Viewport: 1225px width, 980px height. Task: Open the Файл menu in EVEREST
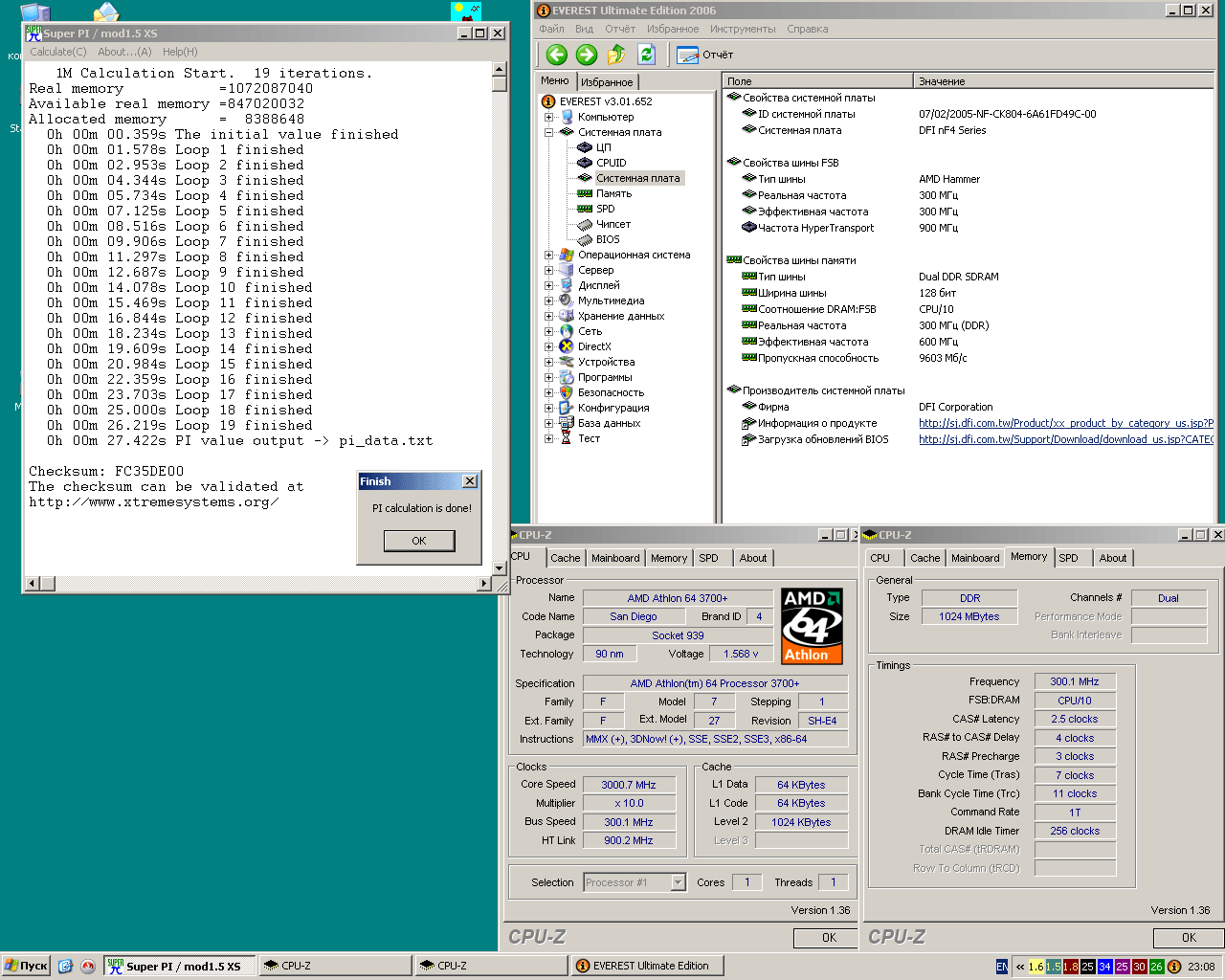(551, 29)
